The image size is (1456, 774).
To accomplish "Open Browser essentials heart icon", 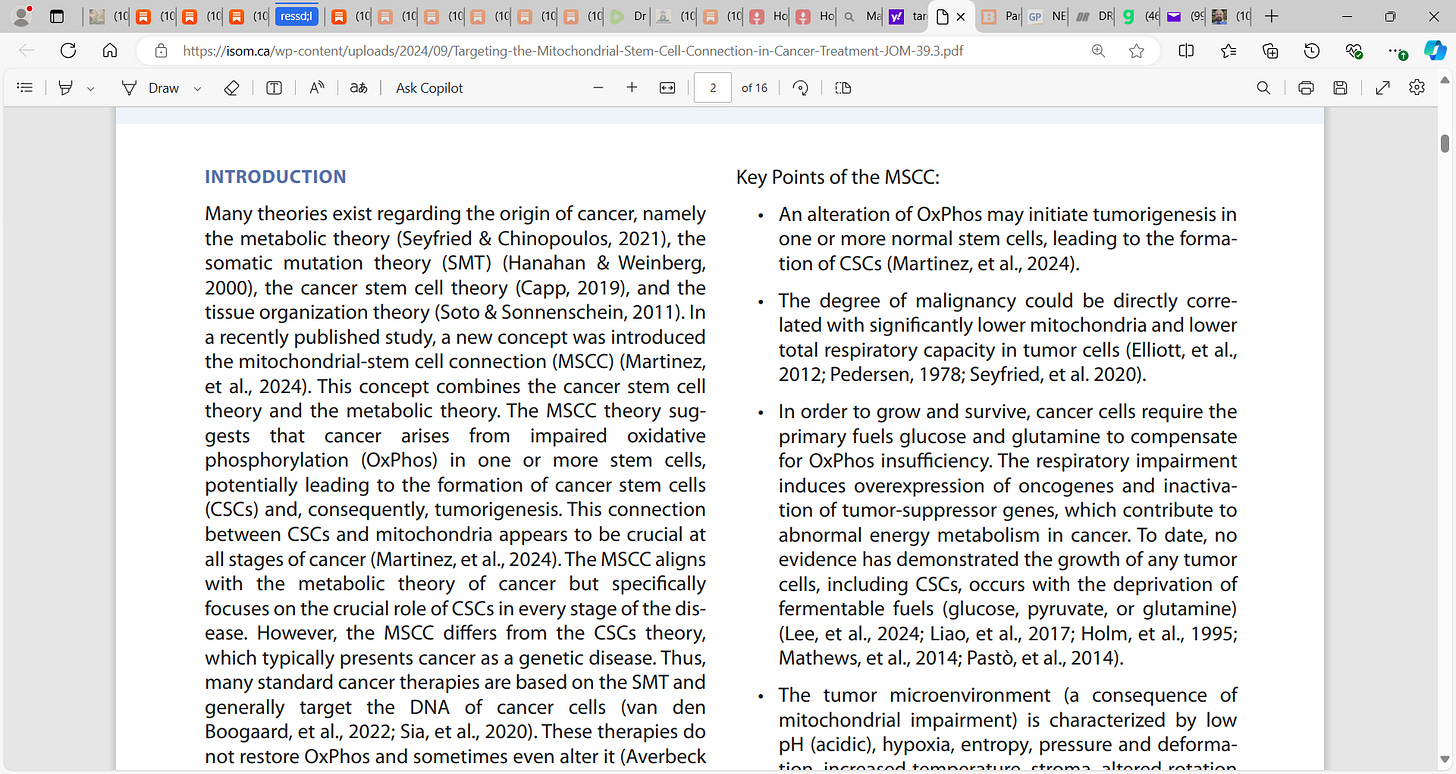I will 1354,51.
